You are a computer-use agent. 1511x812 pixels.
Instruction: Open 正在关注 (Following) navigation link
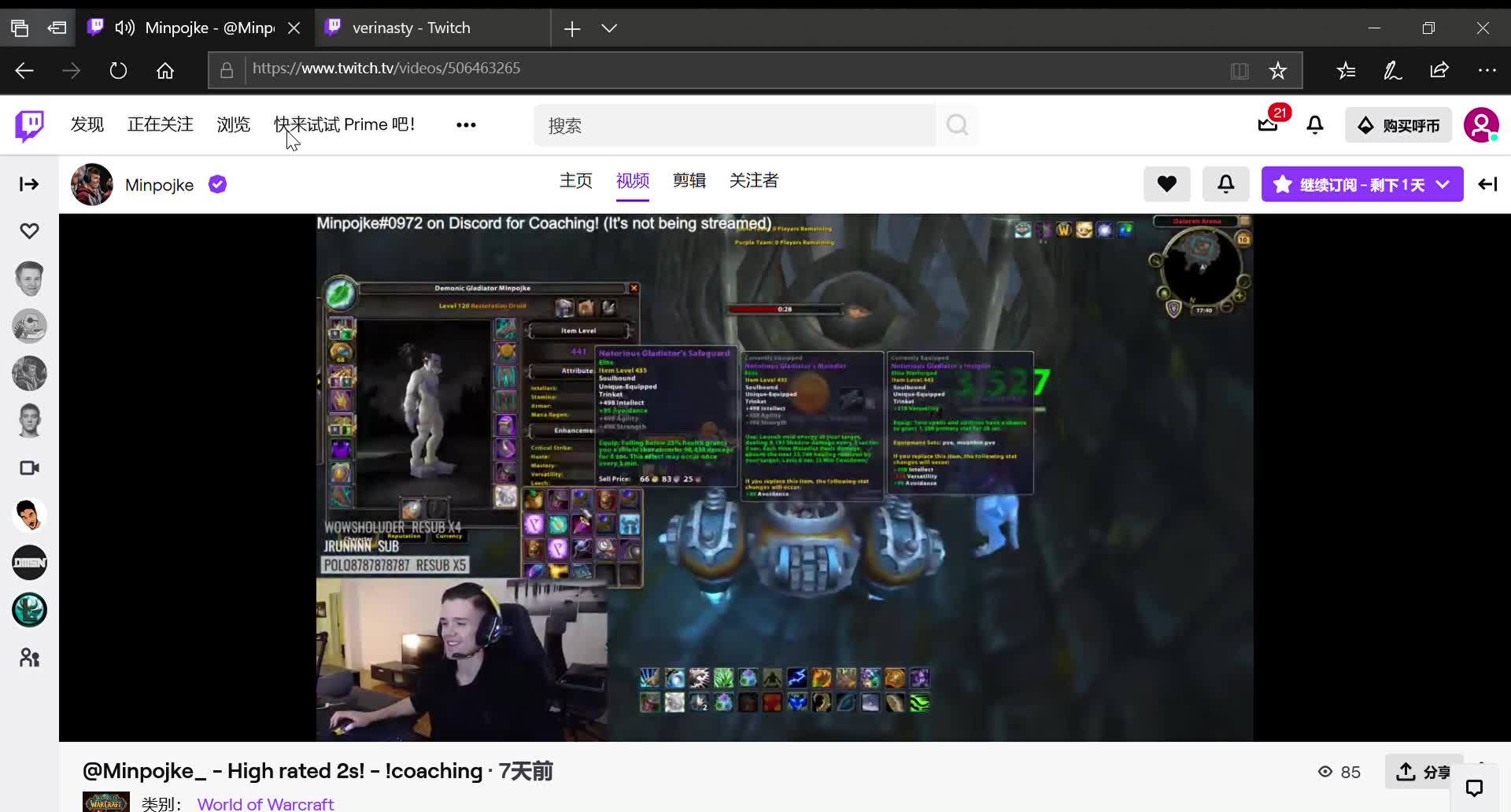pyautogui.click(x=161, y=124)
